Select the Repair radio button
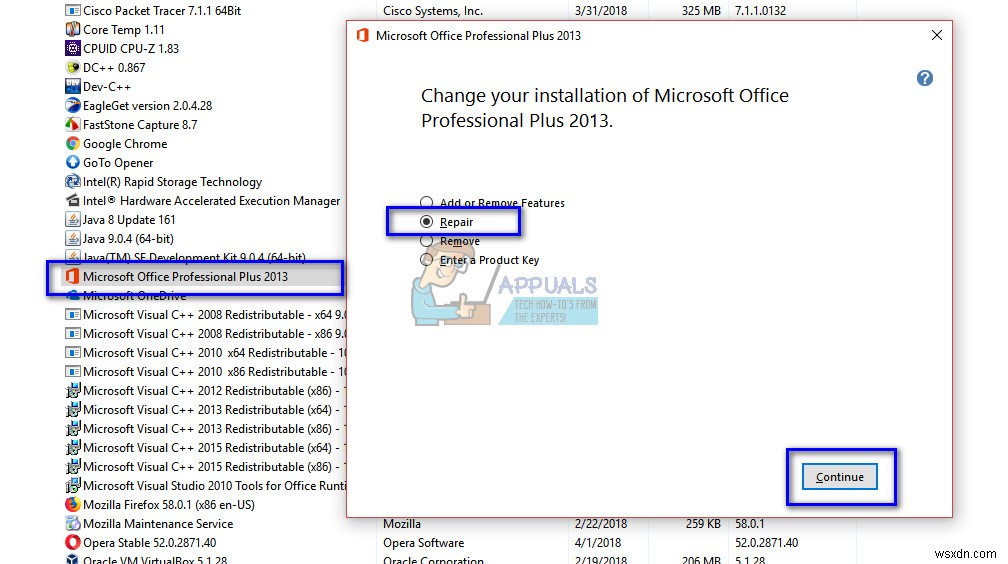 point(426,222)
